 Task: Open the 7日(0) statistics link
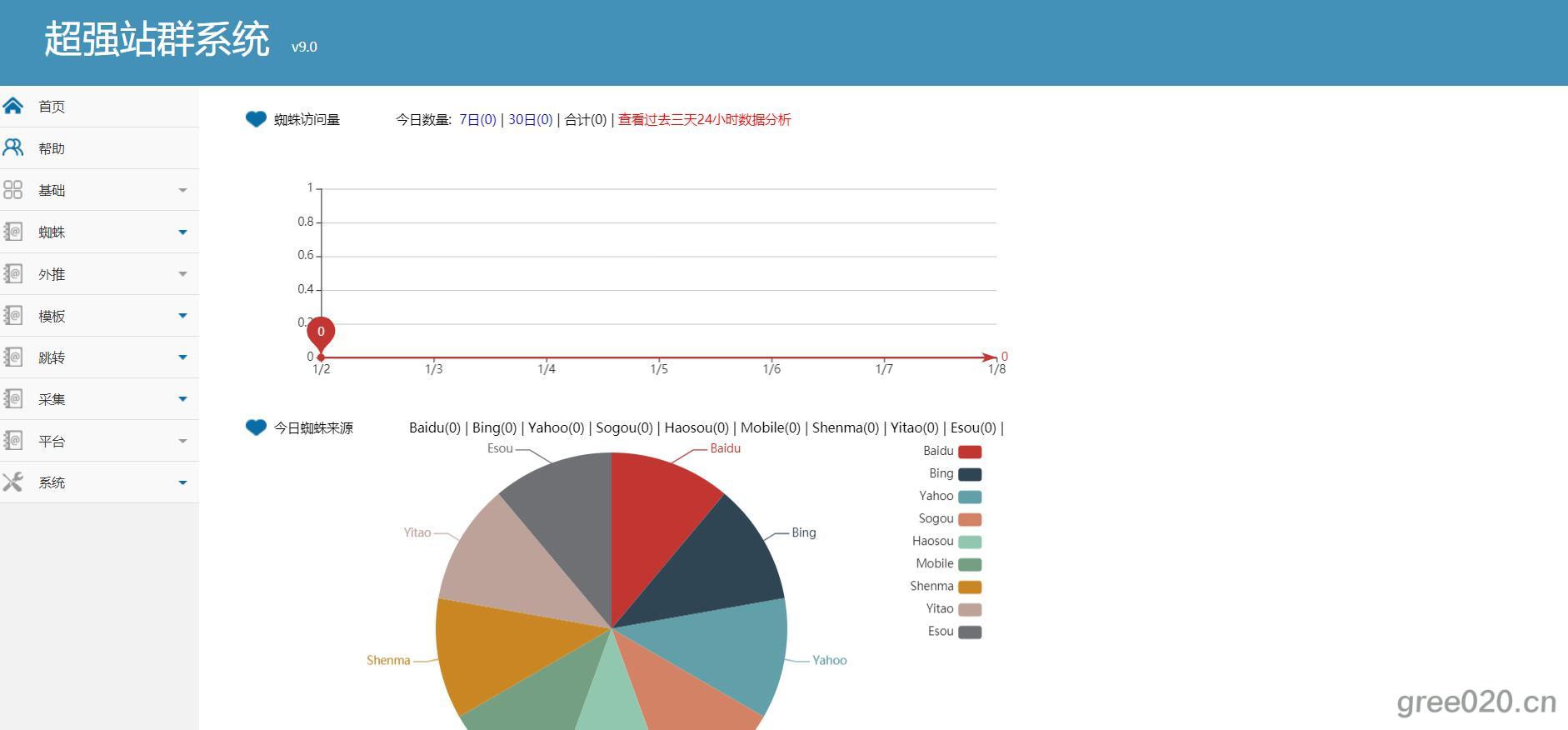coord(477,119)
